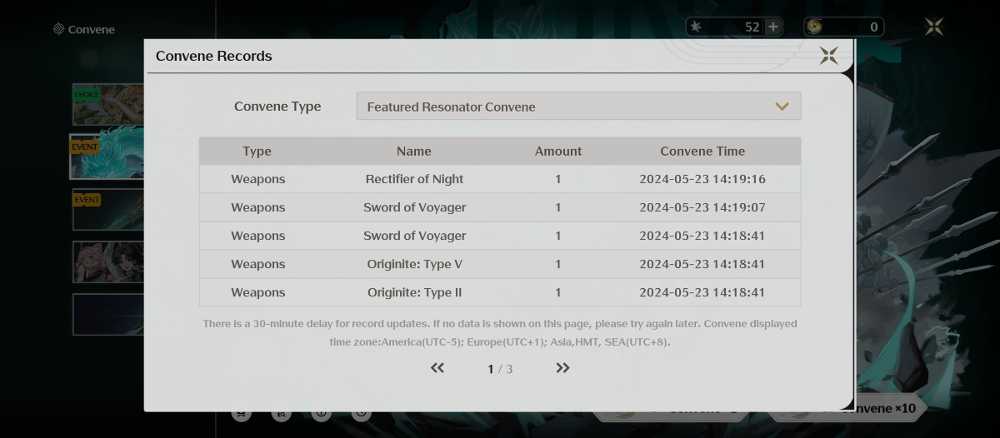This screenshot has width=1000, height=438.
Task: Select Originite: Type V entry
Action: [500, 264]
